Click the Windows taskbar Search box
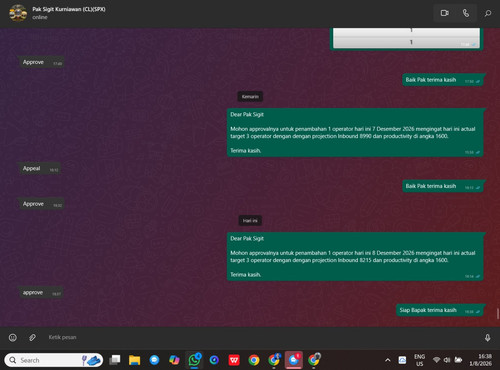The image size is (500, 370). (x=54, y=360)
